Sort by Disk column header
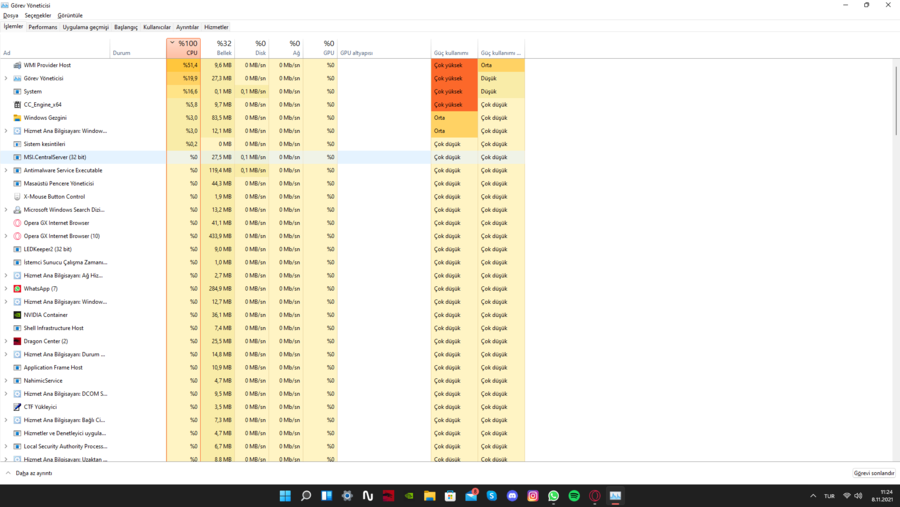This screenshot has width=900, height=507. click(252, 48)
